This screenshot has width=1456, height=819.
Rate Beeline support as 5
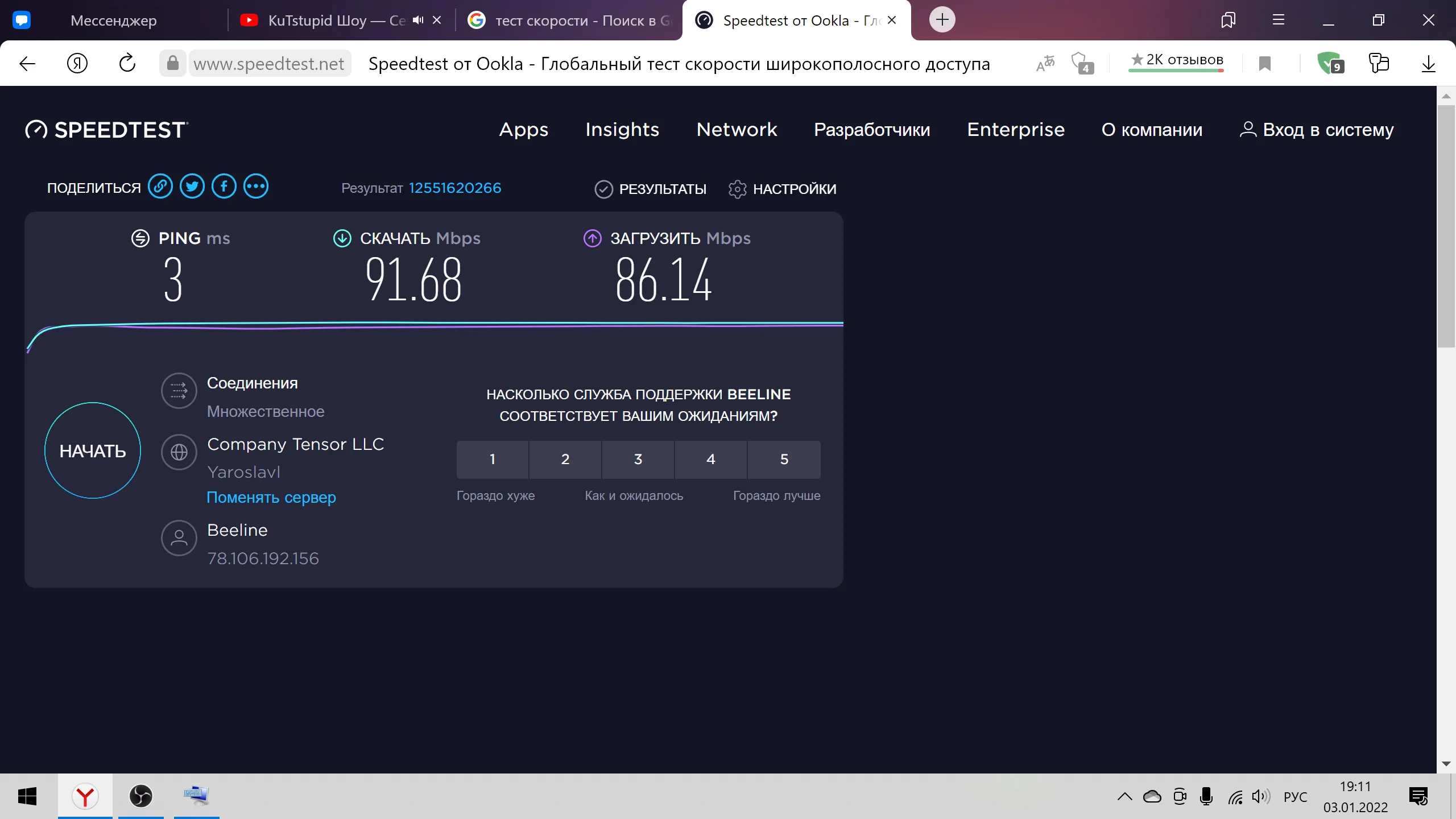pos(784,460)
